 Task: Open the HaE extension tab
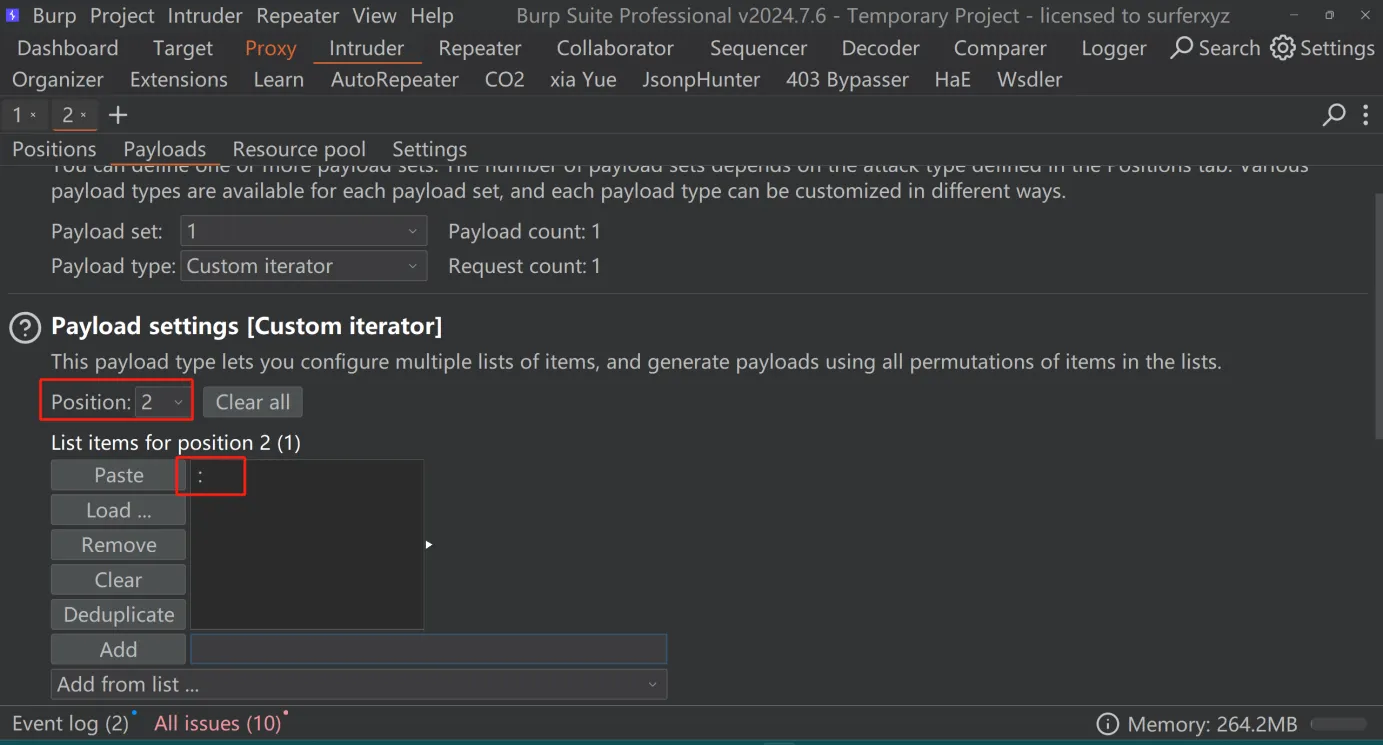click(x=953, y=80)
